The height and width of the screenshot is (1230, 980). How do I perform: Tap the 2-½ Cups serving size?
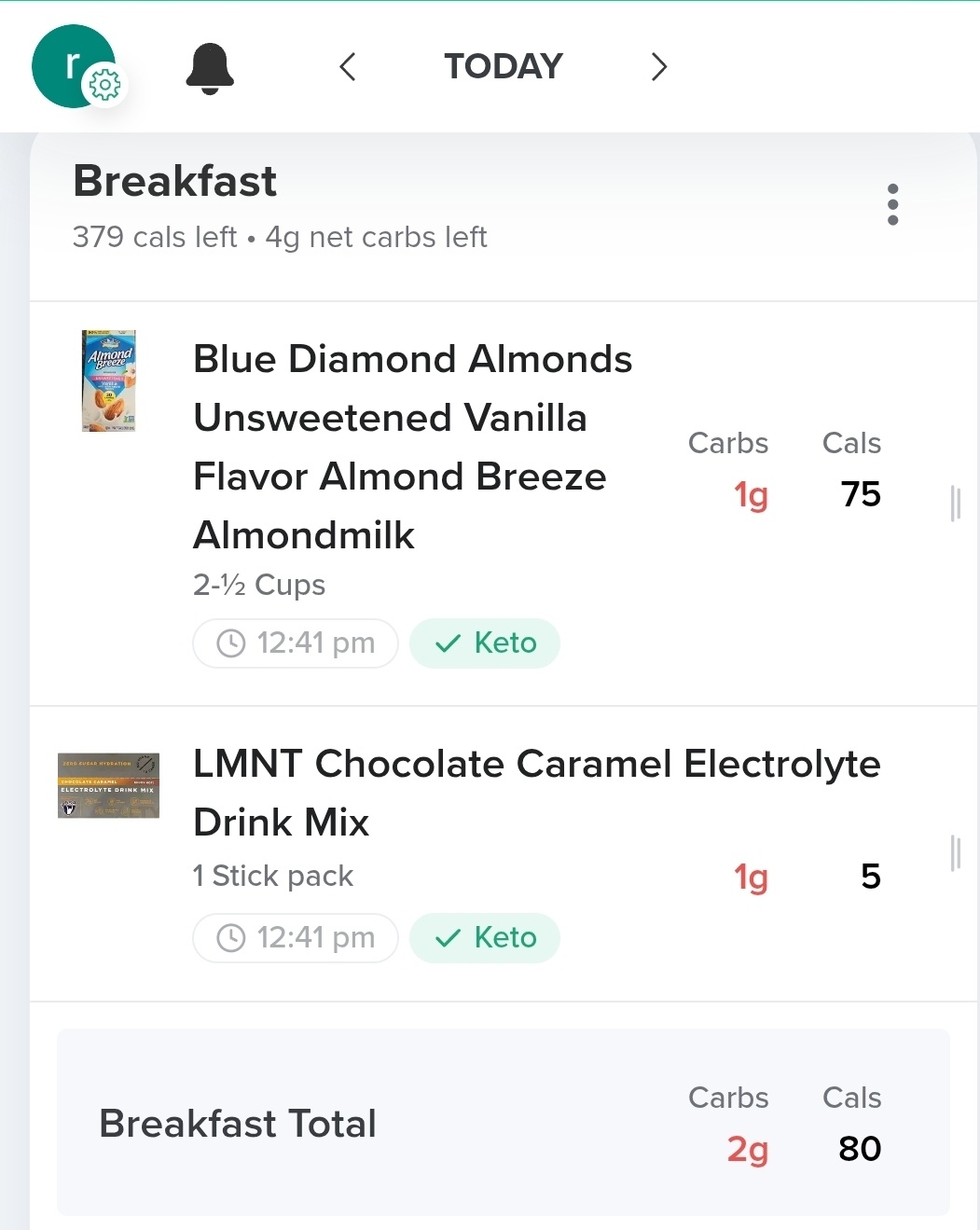tap(259, 585)
